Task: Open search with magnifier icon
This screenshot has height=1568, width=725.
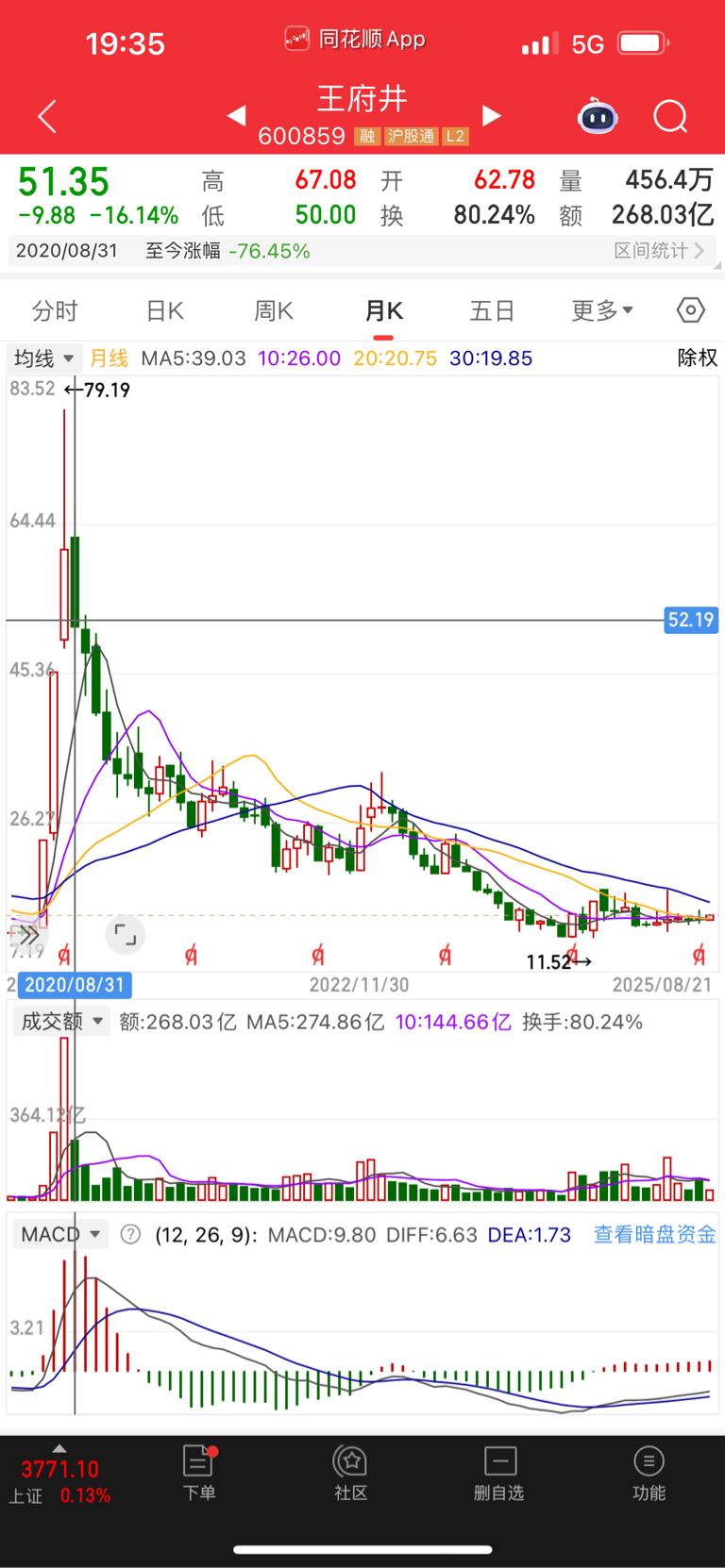Action: pyautogui.click(x=670, y=117)
